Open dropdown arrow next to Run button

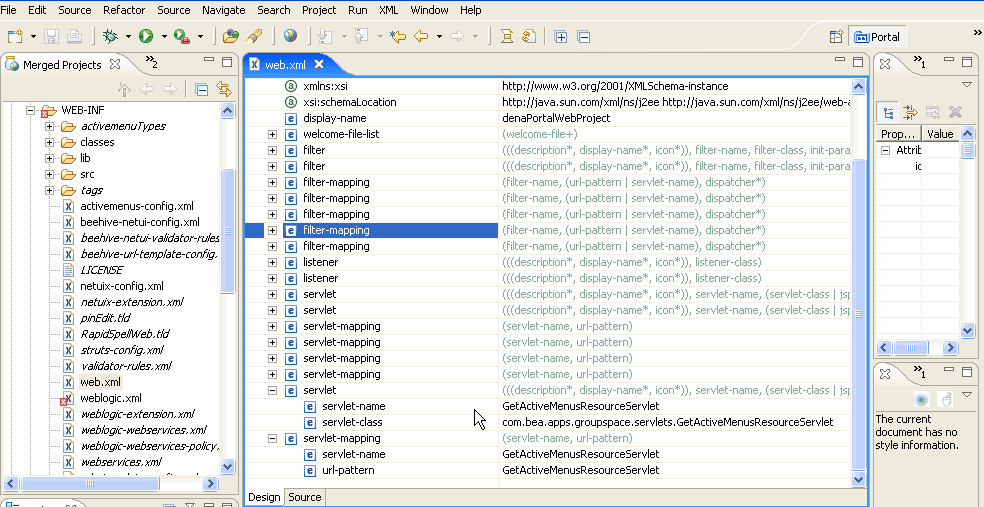pyautogui.click(x=163, y=37)
